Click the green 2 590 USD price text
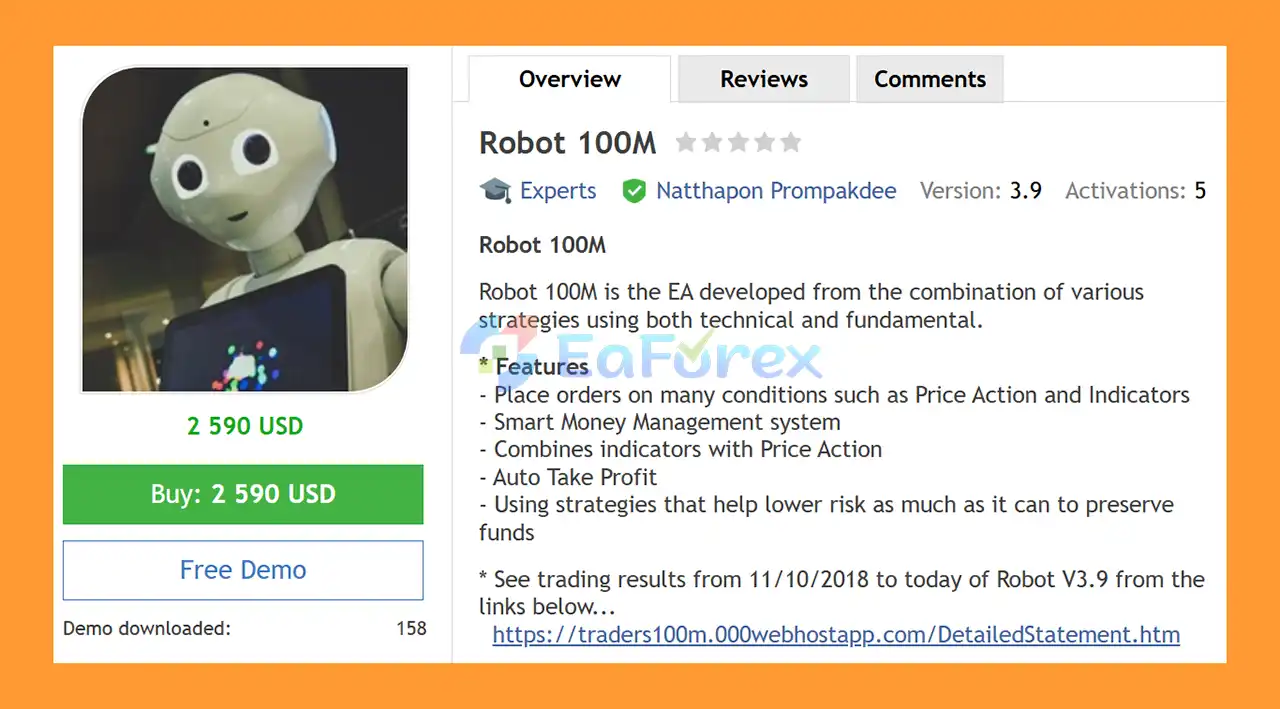Screen dimensions: 1280x709 point(245,426)
